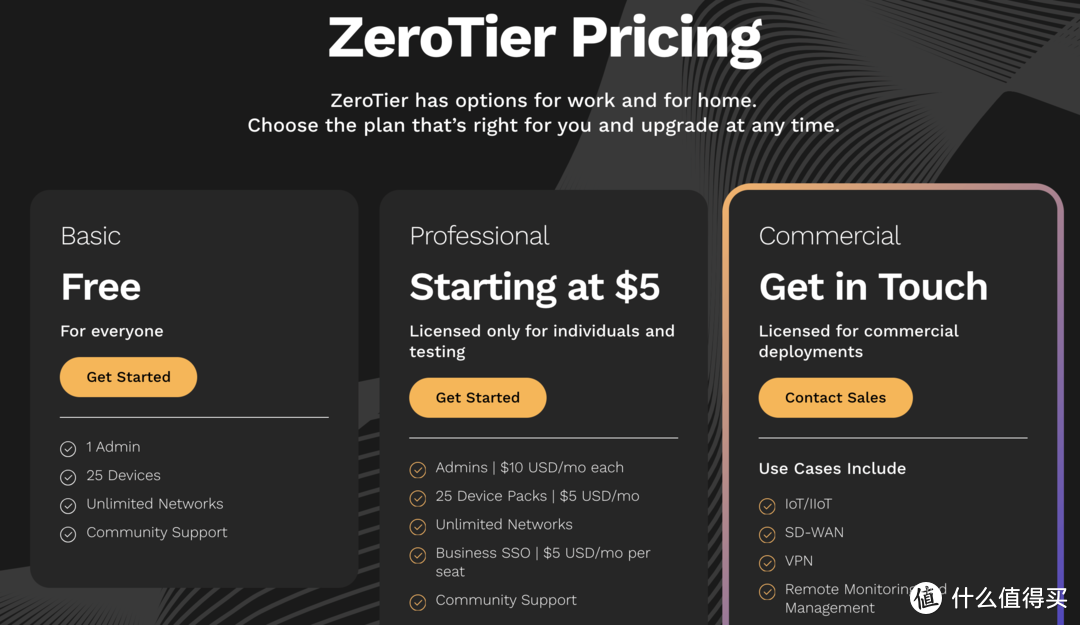Click the checkmark icon beside 1 Admin
Viewport: 1080px width, 625px height.
(x=68, y=448)
